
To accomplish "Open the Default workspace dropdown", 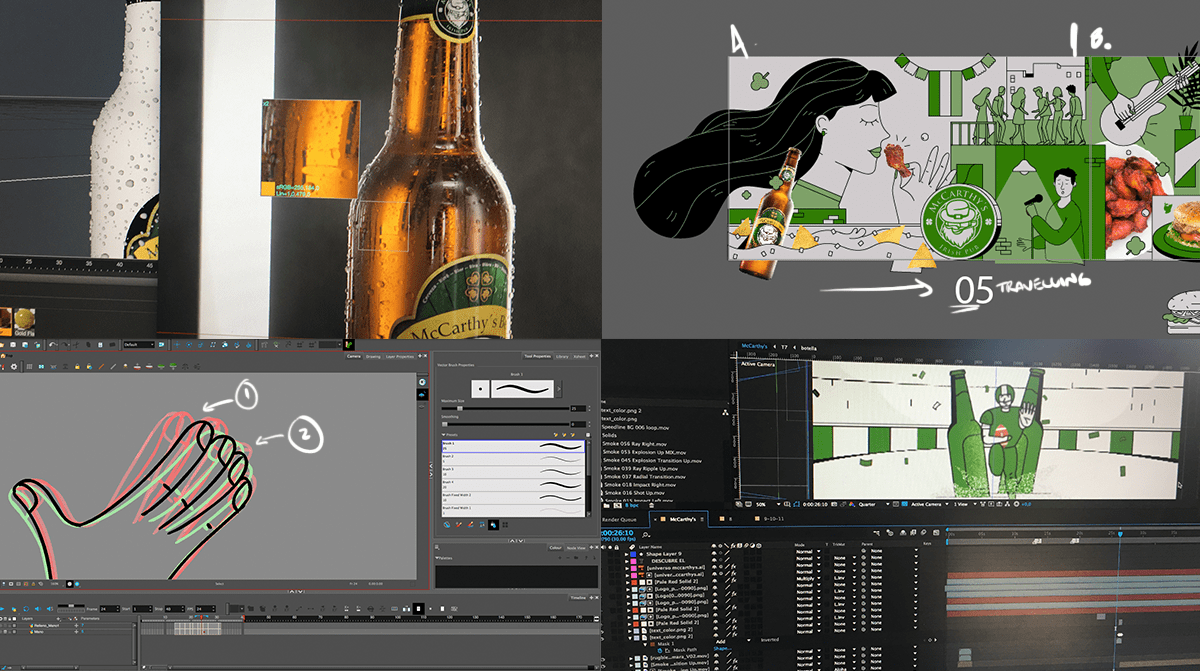I will pyautogui.click(x=137, y=344).
